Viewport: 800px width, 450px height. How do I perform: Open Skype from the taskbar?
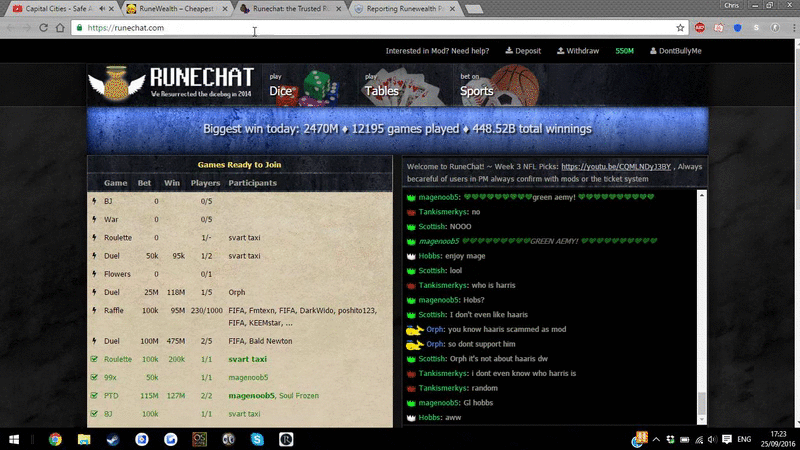257,439
